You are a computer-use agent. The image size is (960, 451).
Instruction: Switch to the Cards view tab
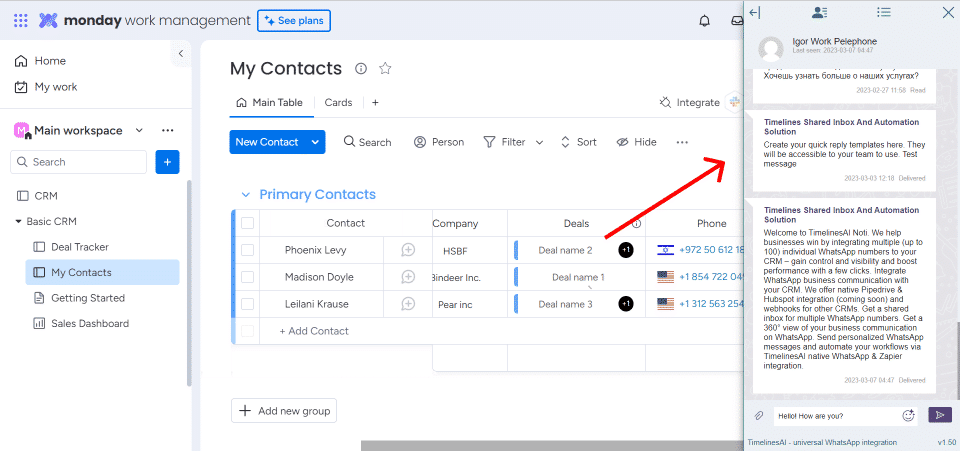coord(338,102)
